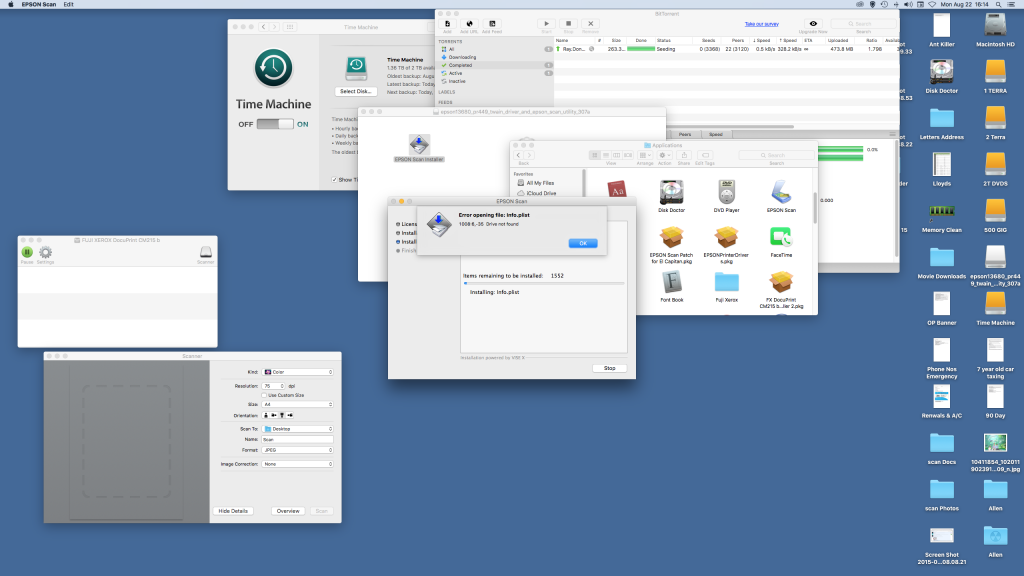Viewport: 1024px width, 576px height.
Task: Switch to Peers tab in BitTorrent
Action: 684,134
